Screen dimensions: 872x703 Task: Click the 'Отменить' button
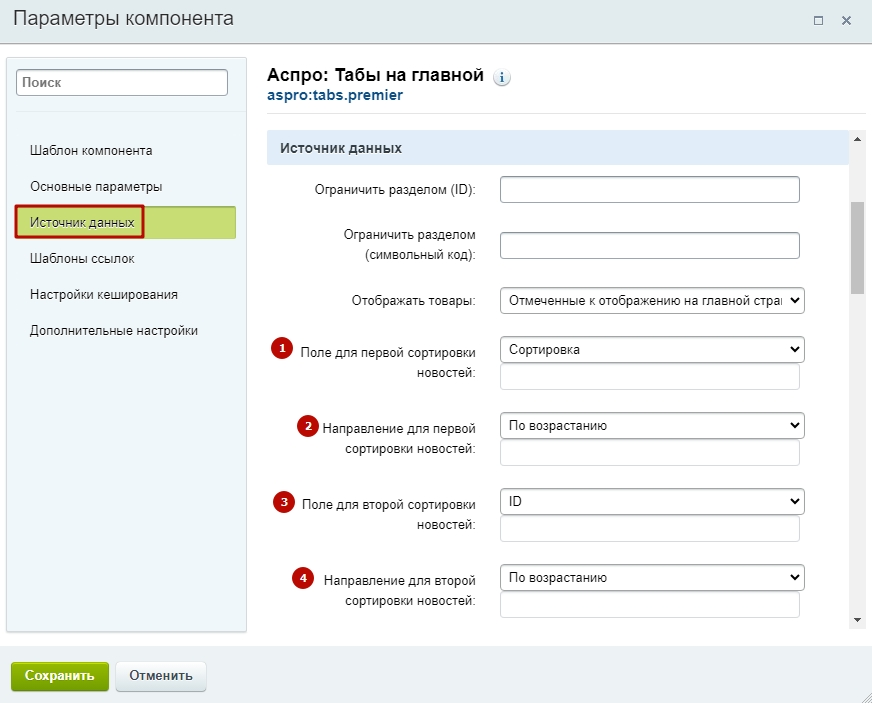[x=161, y=676]
